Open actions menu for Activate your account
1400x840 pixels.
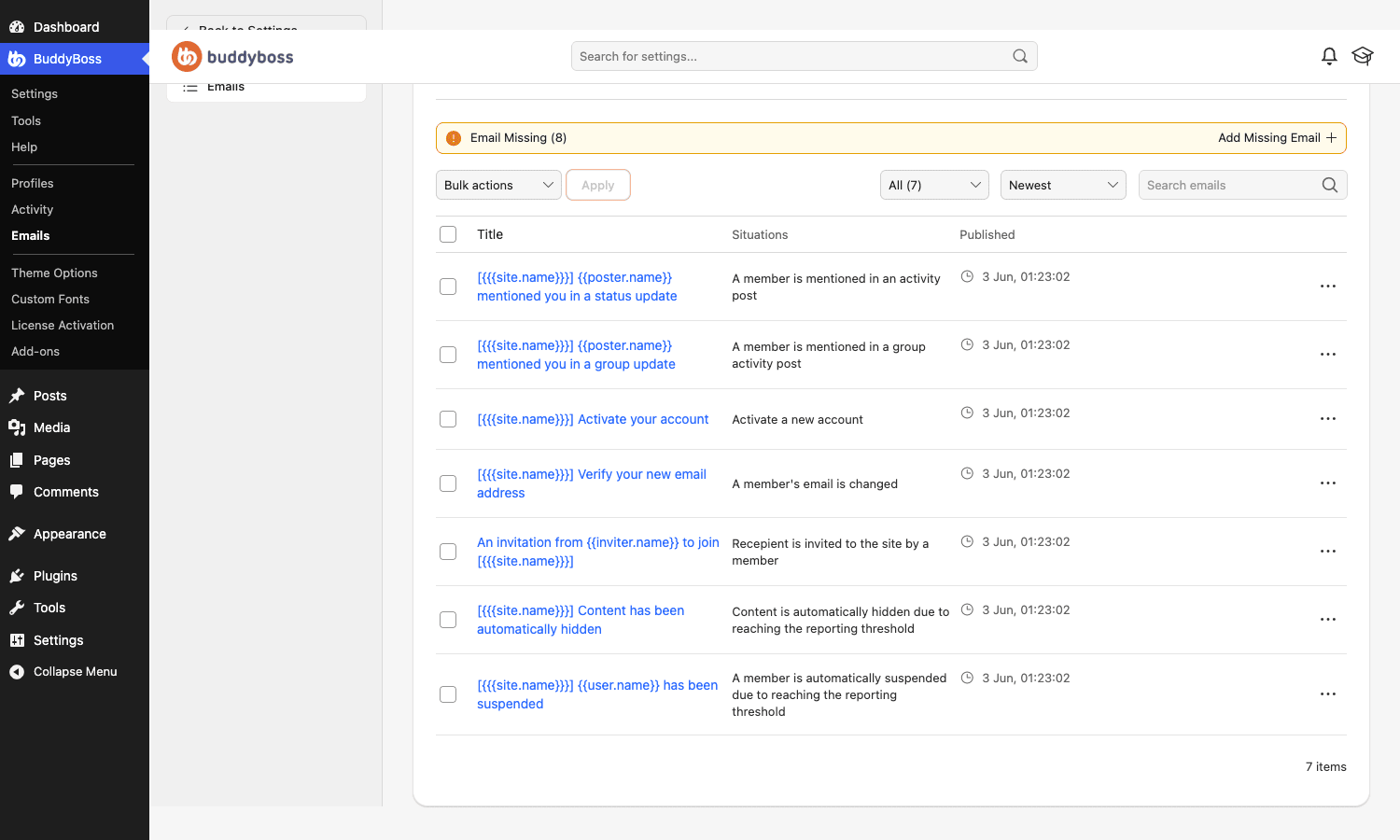pyautogui.click(x=1328, y=419)
